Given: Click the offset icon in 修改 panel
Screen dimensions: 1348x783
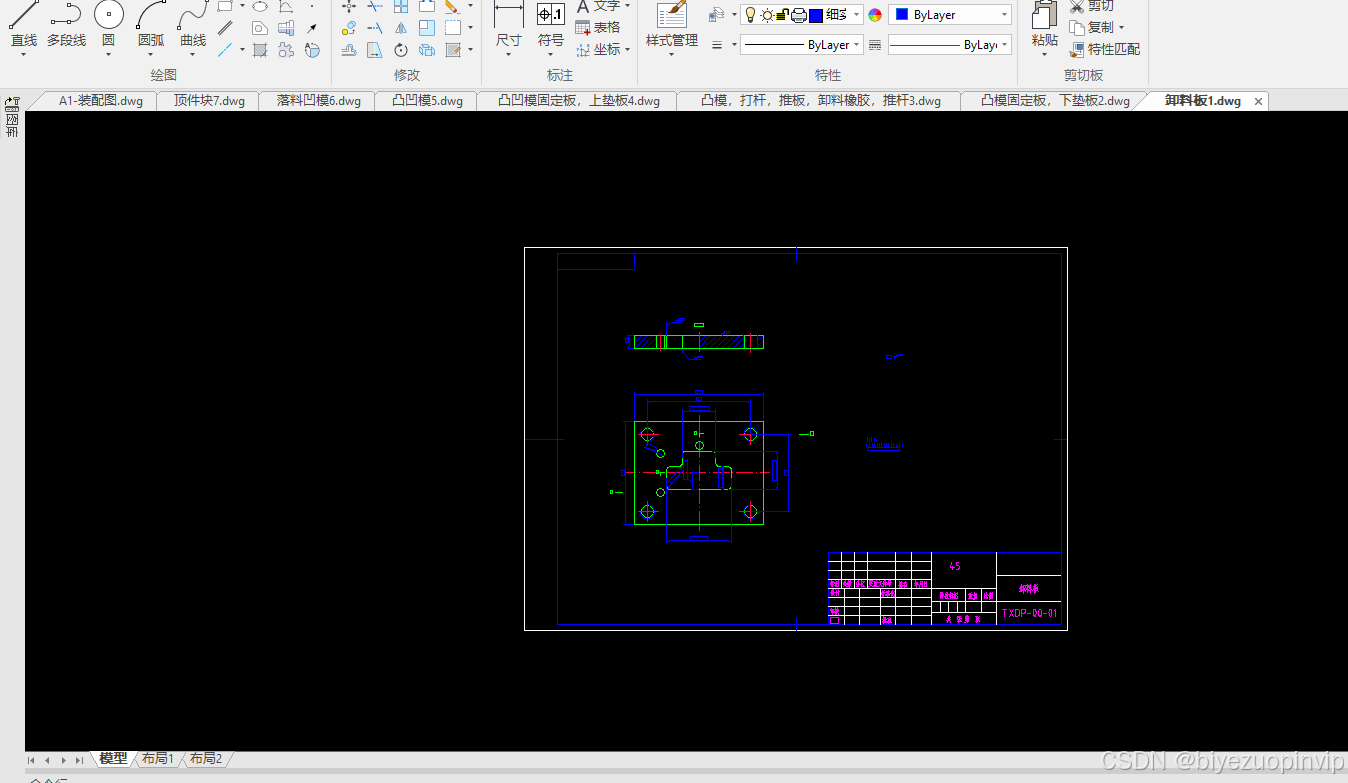Looking at the screenshot, I should [349, 49].
